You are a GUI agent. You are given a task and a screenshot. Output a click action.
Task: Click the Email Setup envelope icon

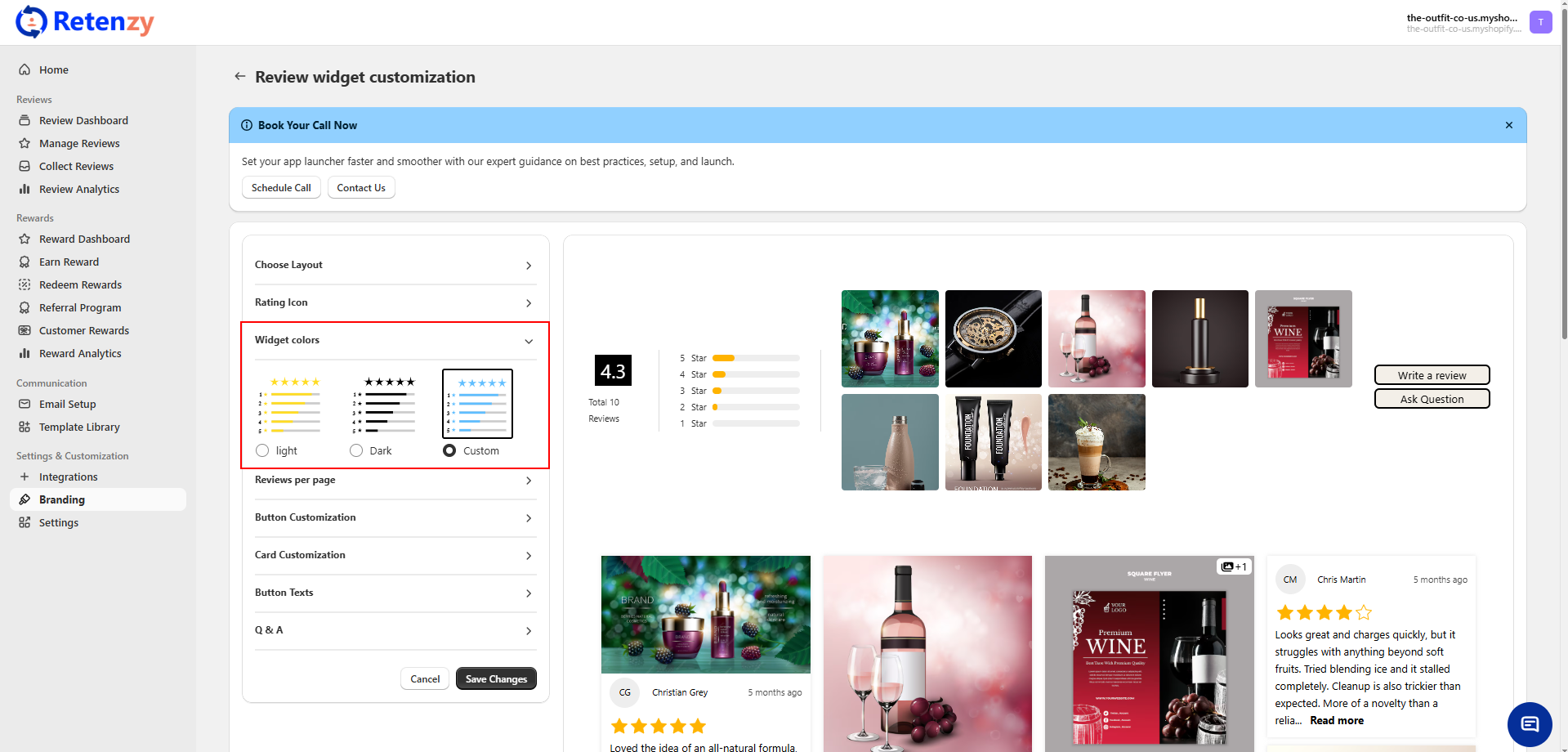(25, 404)
